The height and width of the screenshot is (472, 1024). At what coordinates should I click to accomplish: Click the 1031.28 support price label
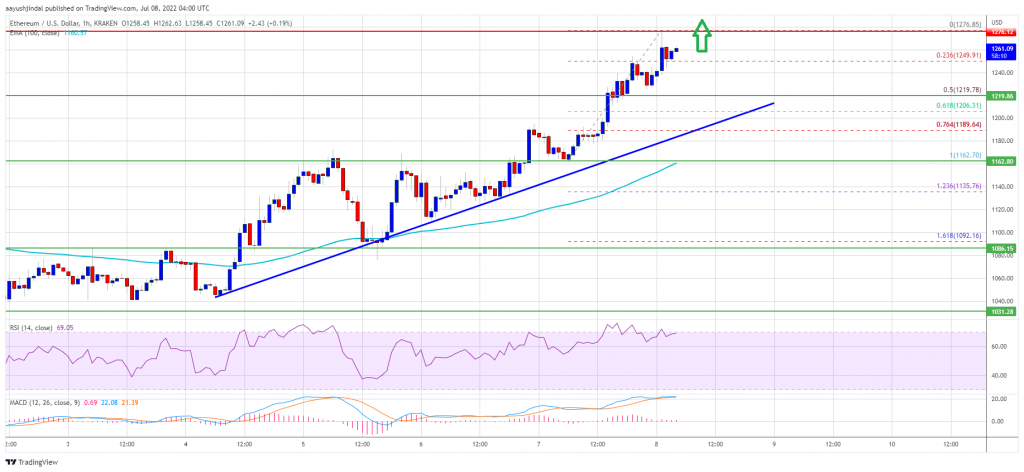point(1004,312)
